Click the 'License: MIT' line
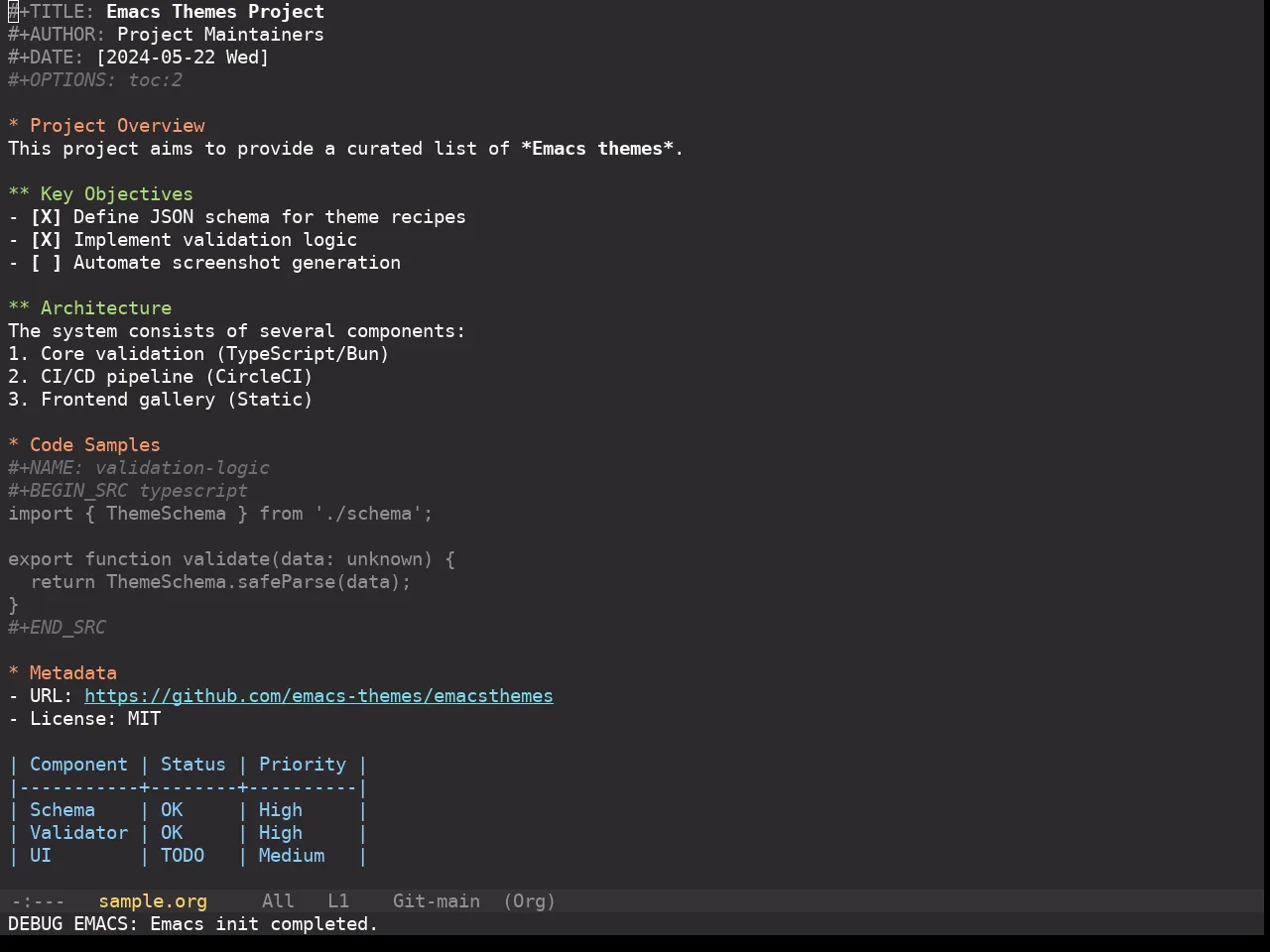The width and height of the screenshot is (1270, 952). pos(84,719)
